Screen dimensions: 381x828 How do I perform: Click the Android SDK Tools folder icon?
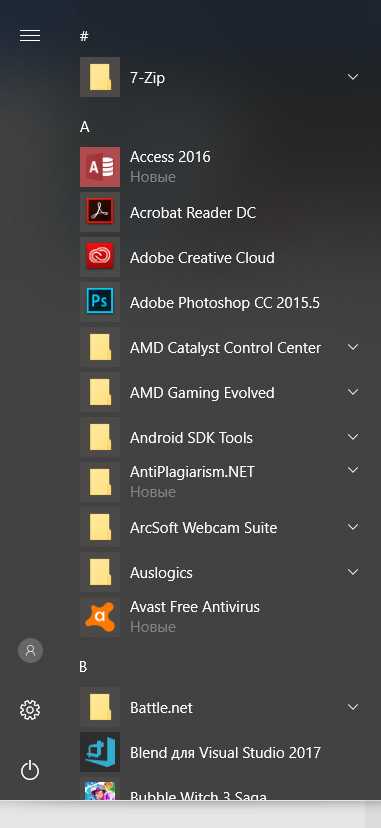point(100,437)
